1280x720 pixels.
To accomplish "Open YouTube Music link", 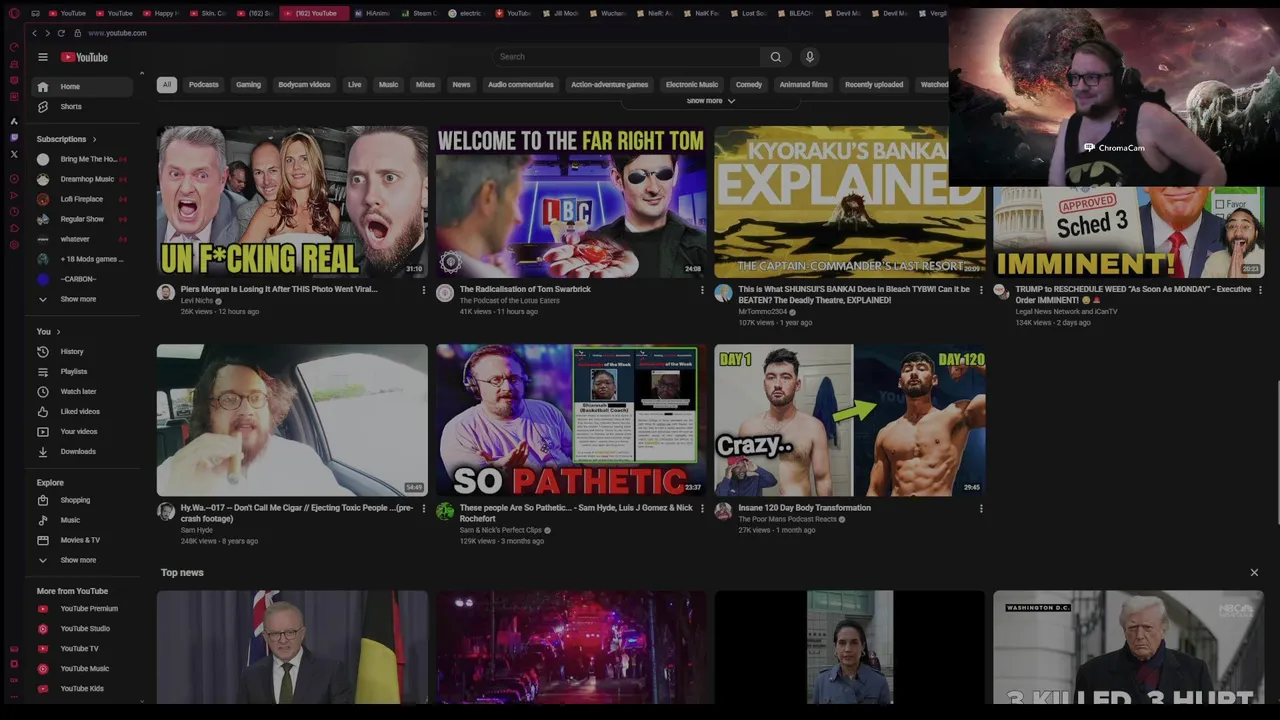I will coord(82,669).
